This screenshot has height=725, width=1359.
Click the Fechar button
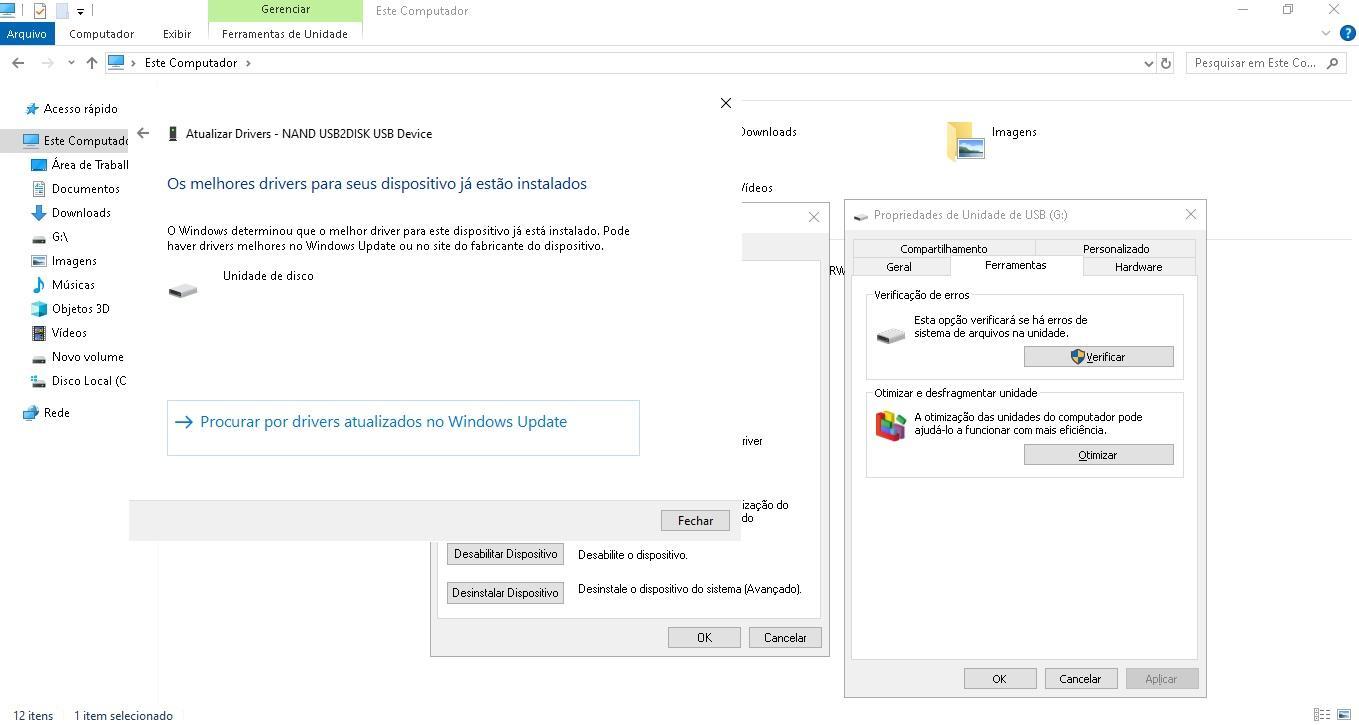(x=695, y=520)
